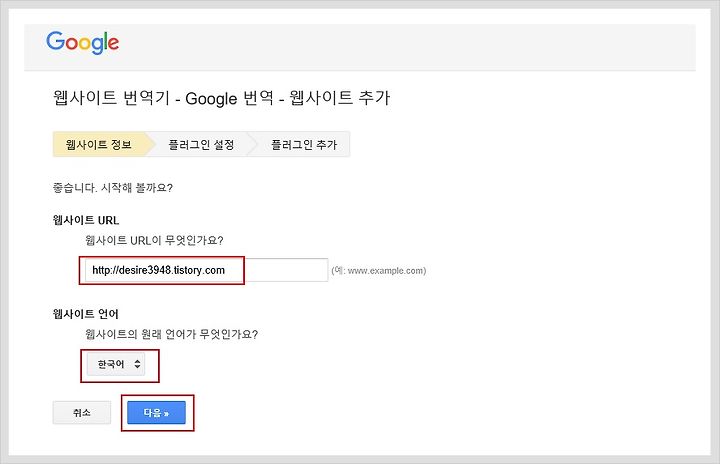Focus the website URL input field
Screen dimensions: 720x464
click(206, 270)
